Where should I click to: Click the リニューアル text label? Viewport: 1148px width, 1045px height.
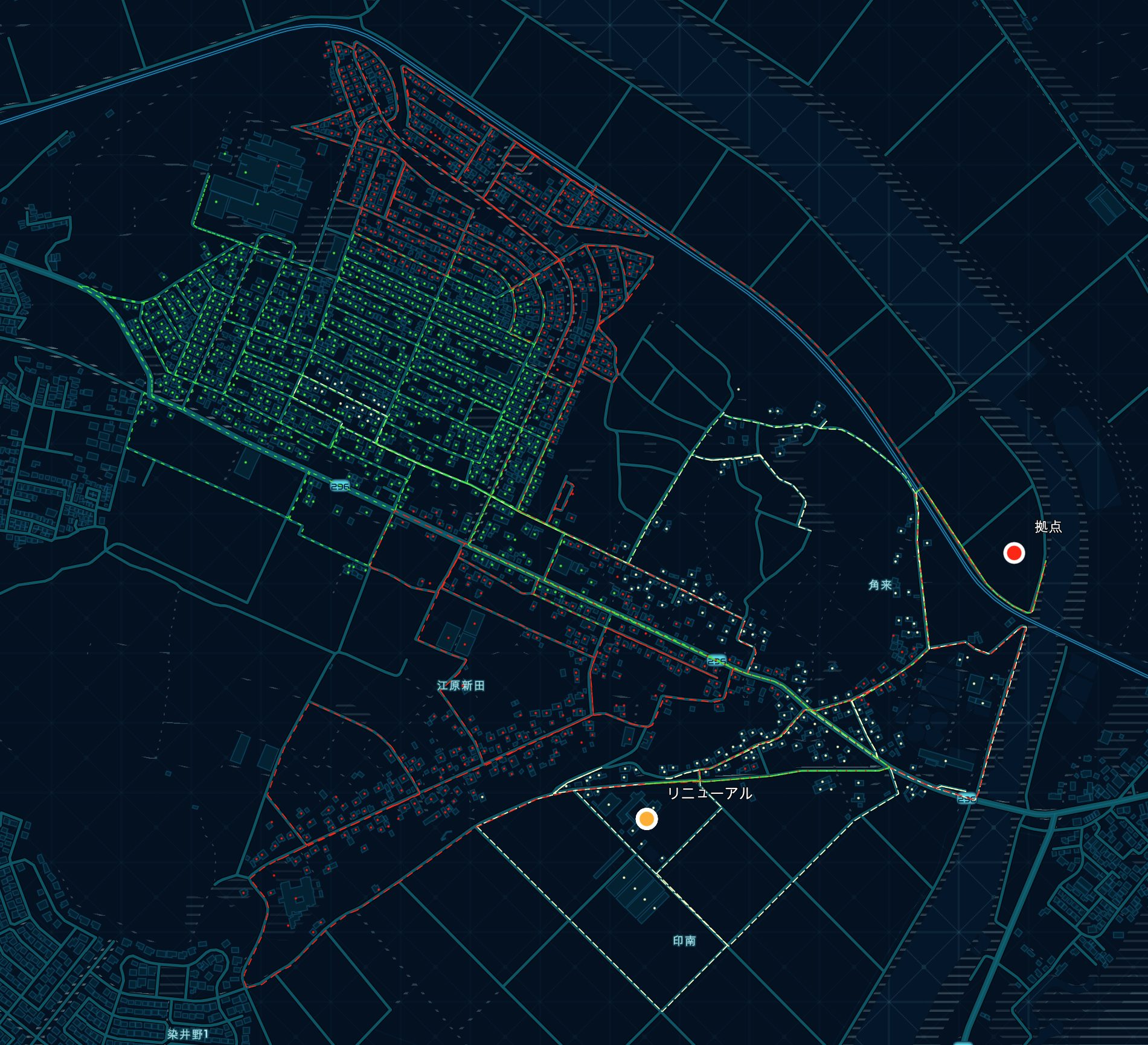[x=710, y=793]
